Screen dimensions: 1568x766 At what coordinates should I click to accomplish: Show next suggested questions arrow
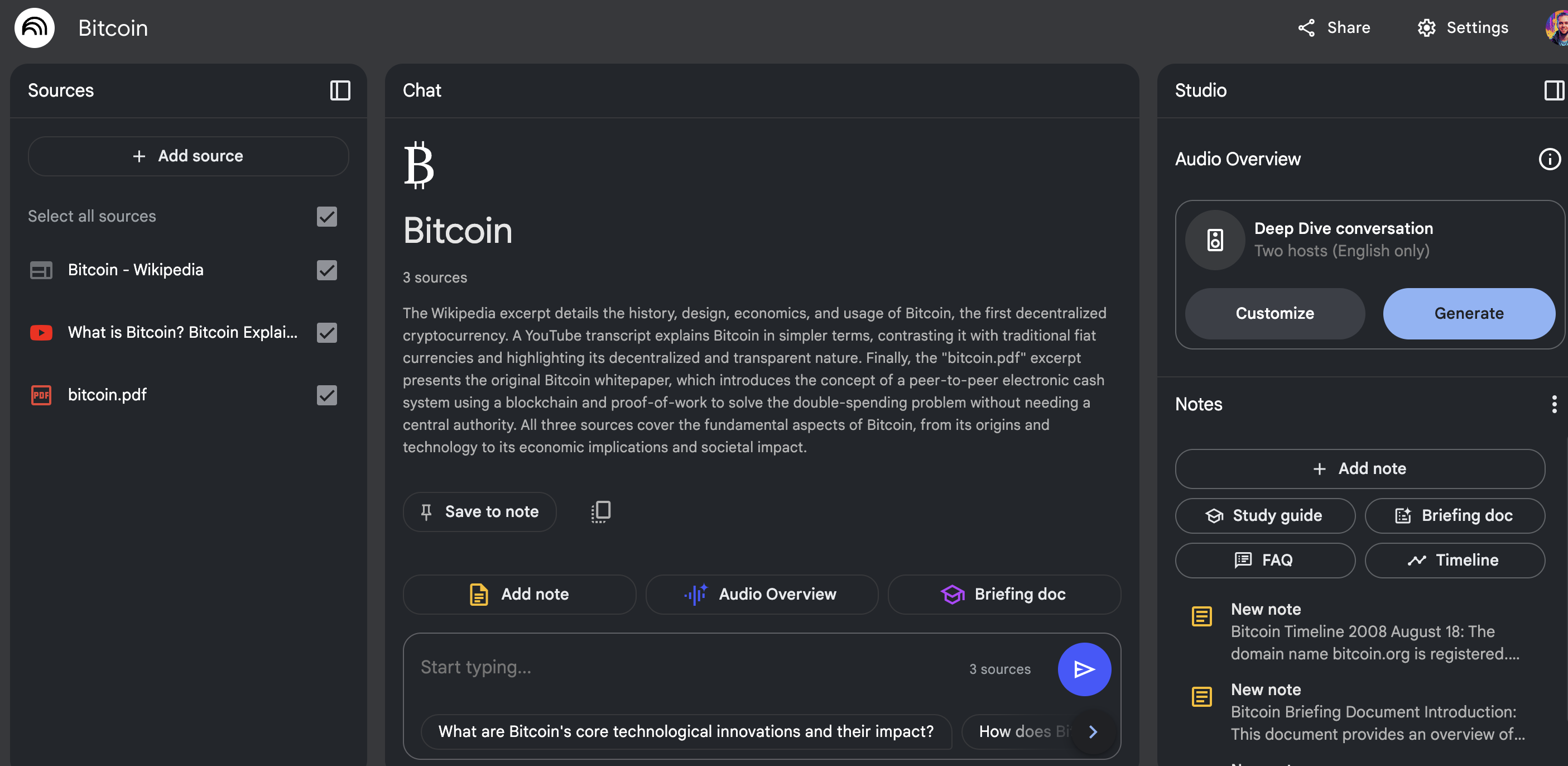tap(1093, 731)
